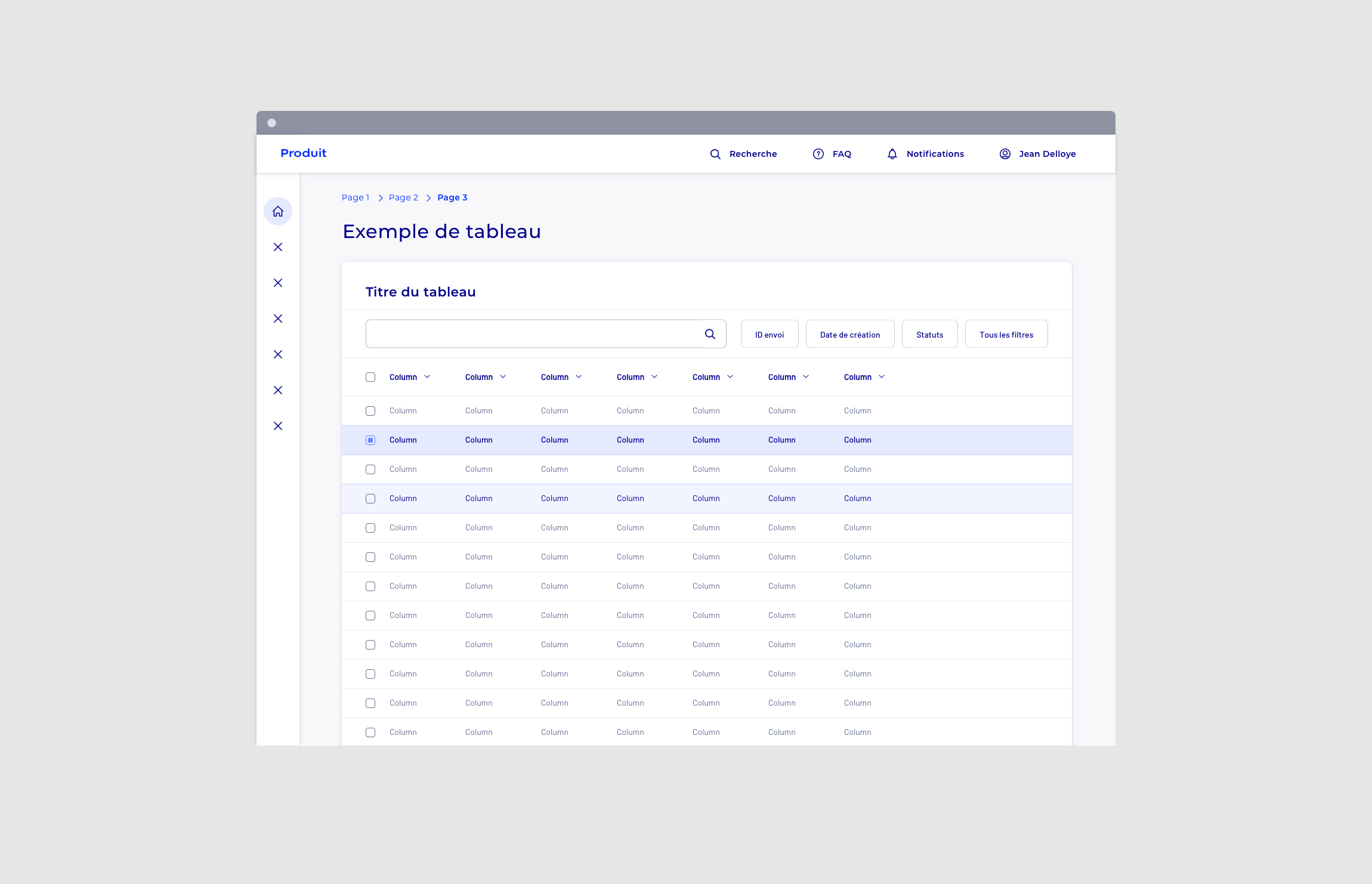Click the search icon inside the table search field
The image size is (1372, 884).
(x=710, y=334)
